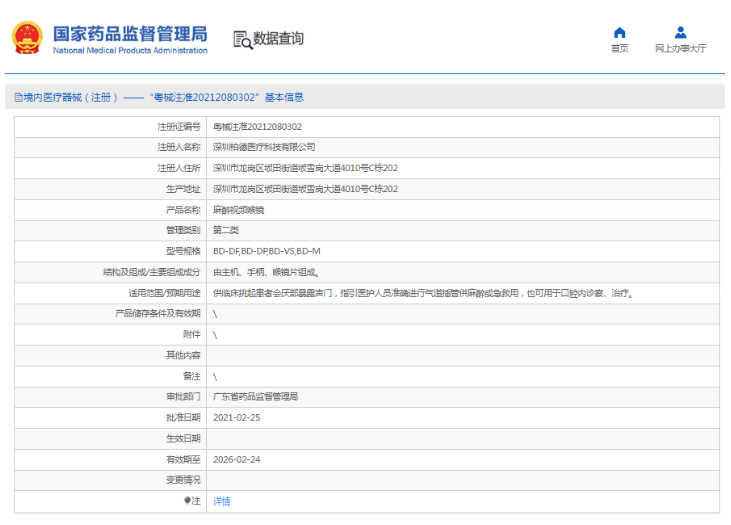Click the 附件 label
Viewport: 731px width, 525px height.
[x=192, y=334]
